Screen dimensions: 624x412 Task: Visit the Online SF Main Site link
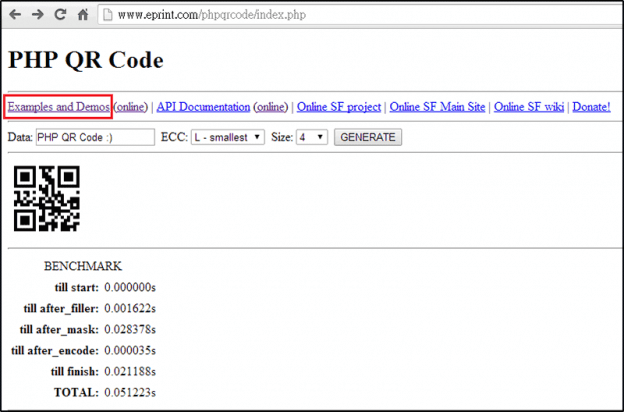(438, 106)
